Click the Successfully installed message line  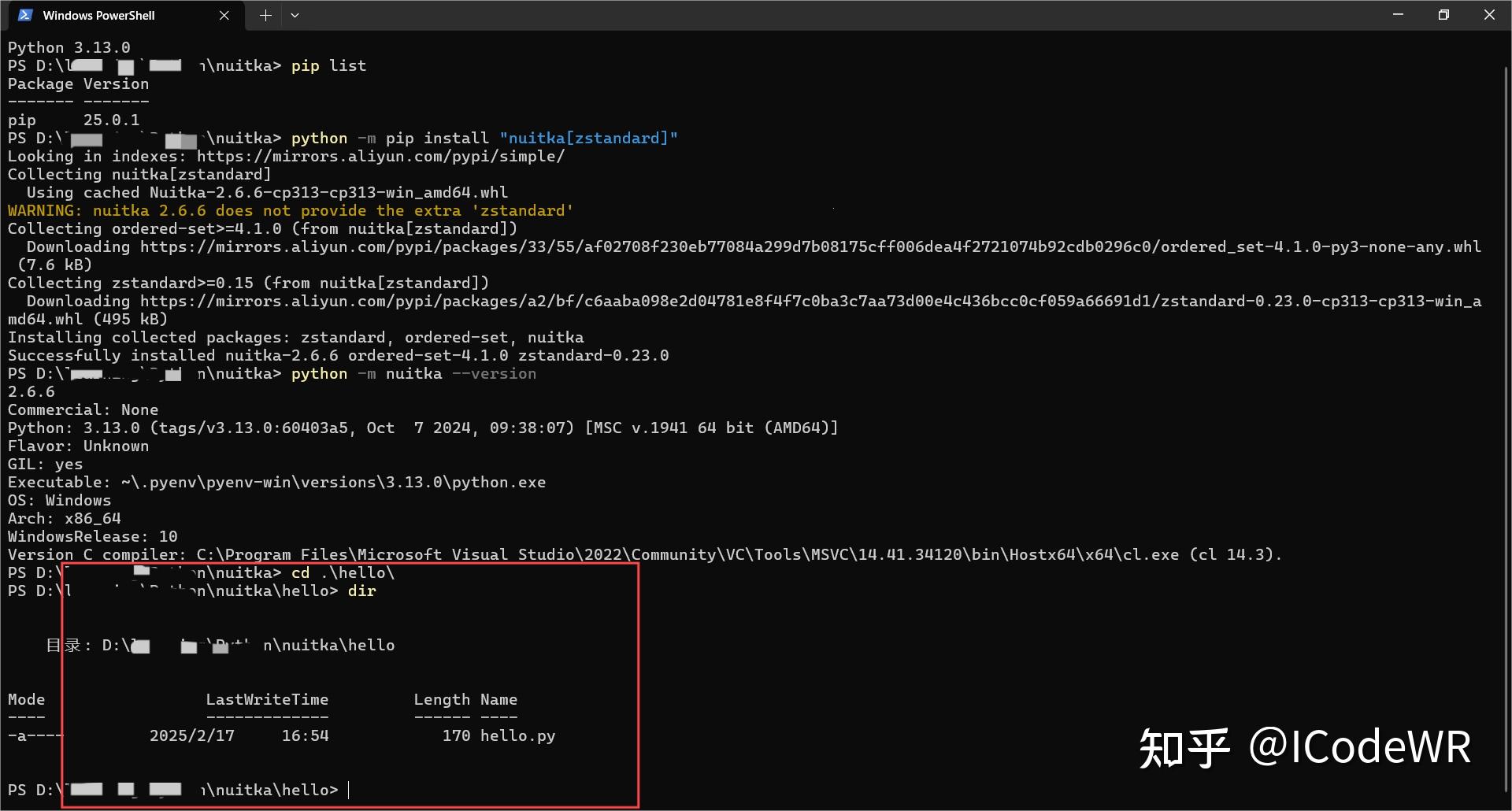[x=337, y=355]
